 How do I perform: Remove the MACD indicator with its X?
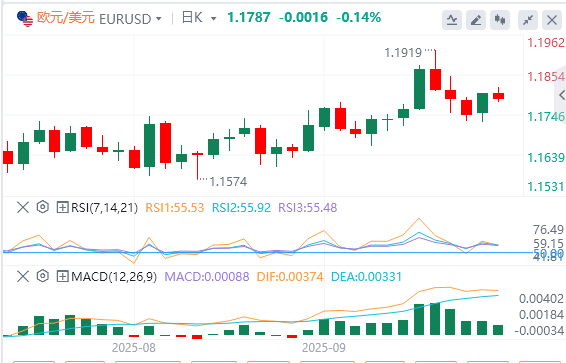coord(23,277)
